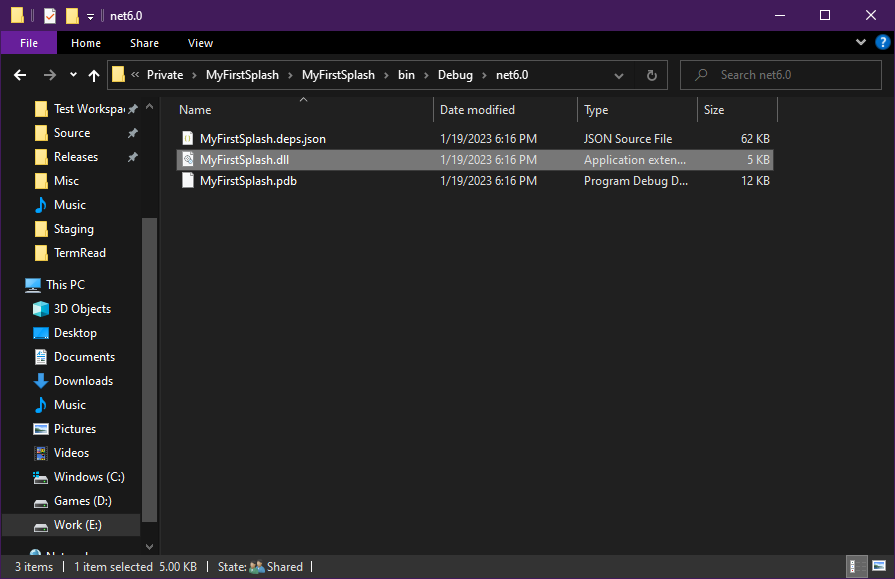Select the MyFirstSplash.deps.json file

coord(262,139)
